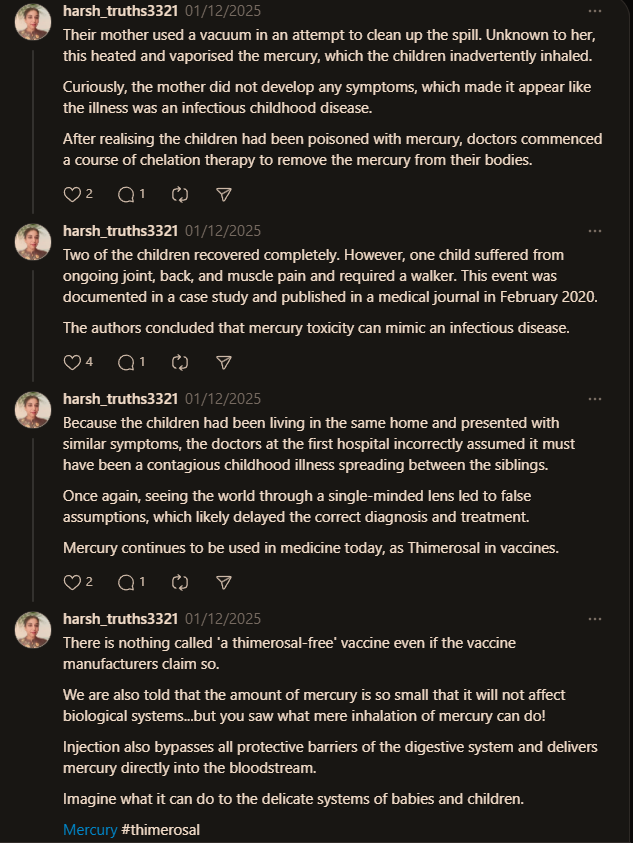View harsh_truths3321 avatar on the first post
Viewport: 633px width, 843px height.
(33, 22)
